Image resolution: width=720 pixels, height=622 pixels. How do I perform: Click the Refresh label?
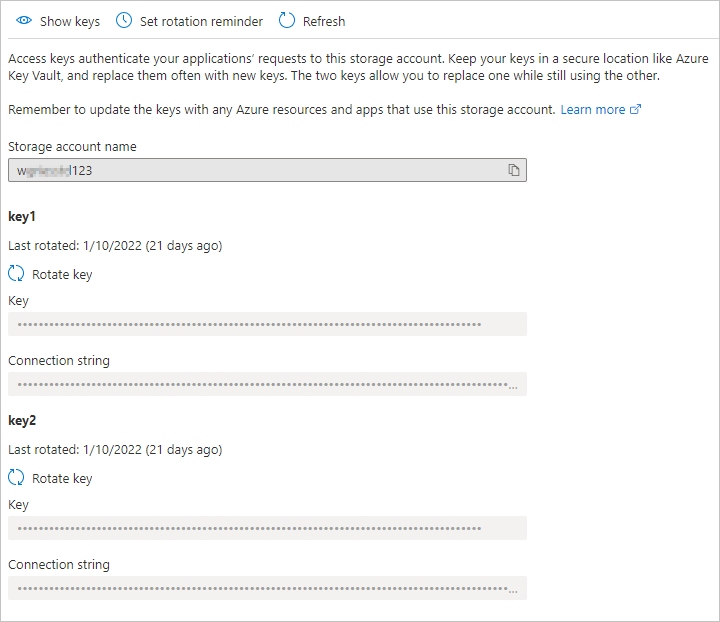pyautogui.click(x=324, y=22)
